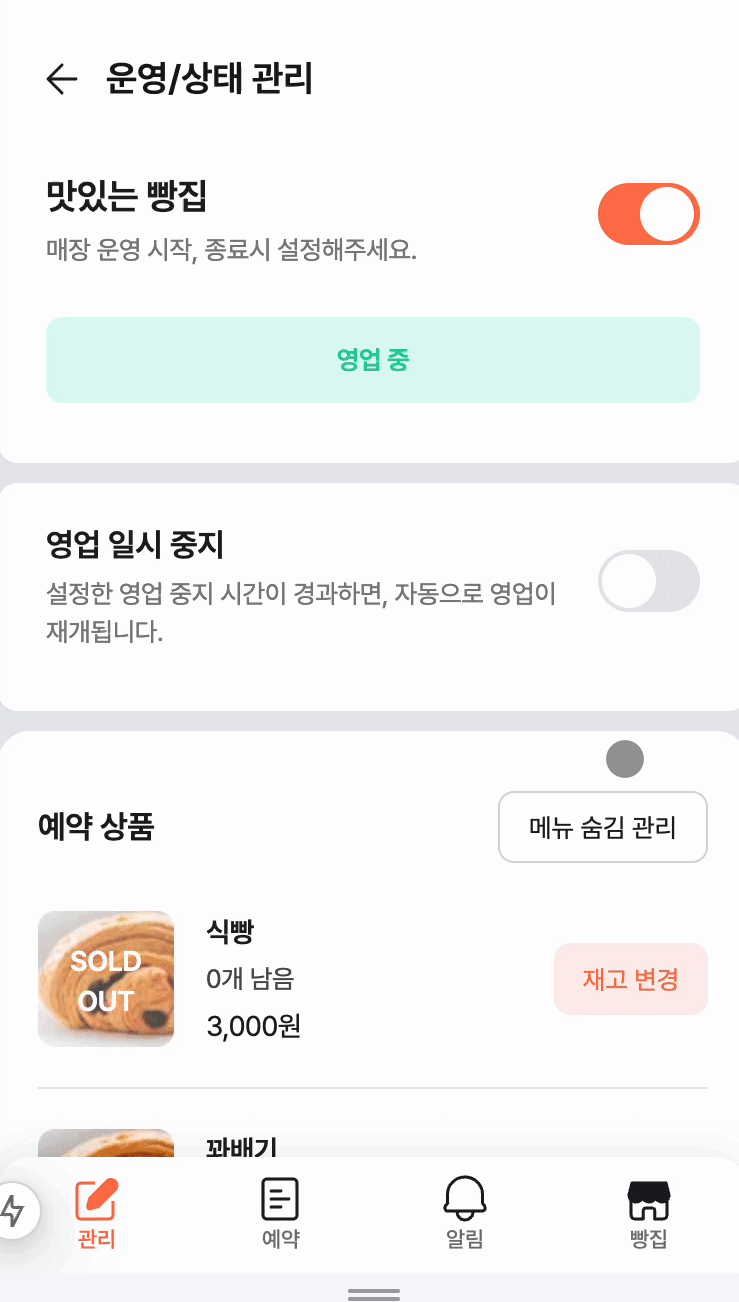739x1302 pixels.
Task: Tap the 알림 bell icon
Action: pyautogui.click(x=465, y=1197)
